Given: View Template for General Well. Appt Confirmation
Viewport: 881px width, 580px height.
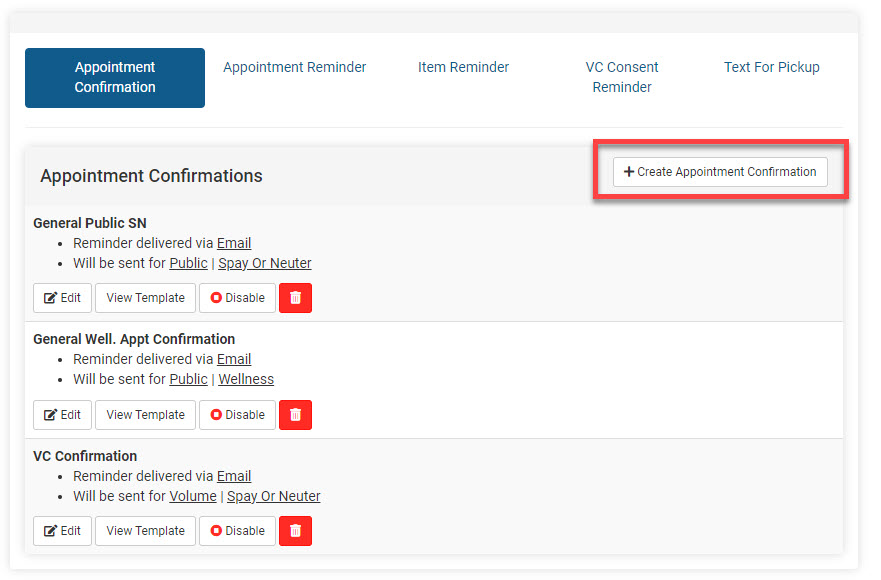Looking at the screenshot, I should coord(145,415).
